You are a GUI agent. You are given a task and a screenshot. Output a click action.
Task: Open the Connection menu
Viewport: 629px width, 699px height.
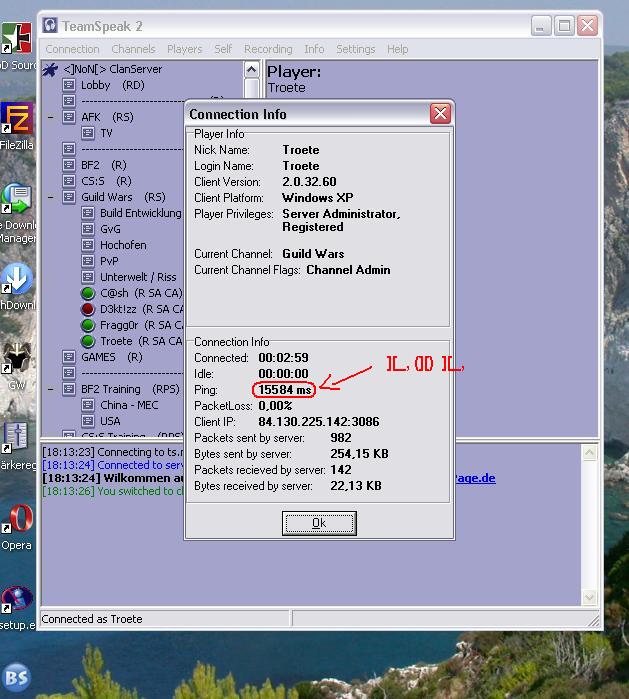click(x=72, y=49)
